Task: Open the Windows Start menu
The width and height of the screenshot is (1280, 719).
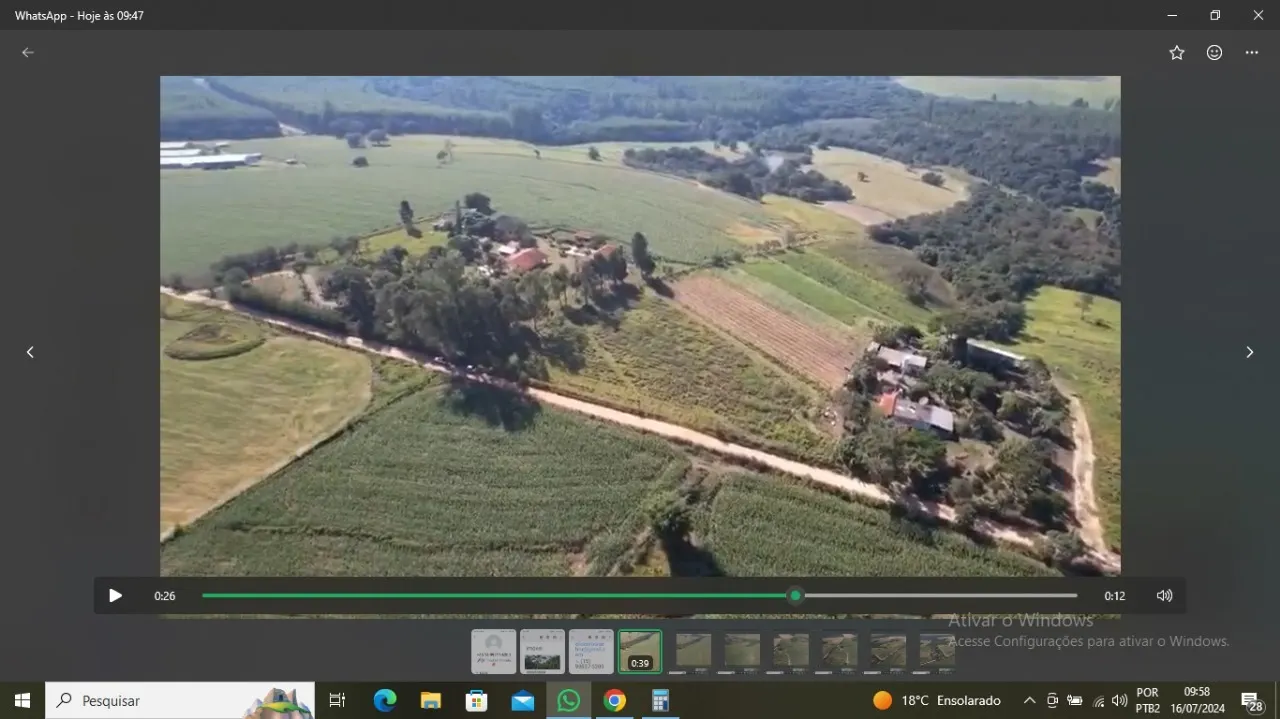Action: pyautogui.click(x=22, y=701)
